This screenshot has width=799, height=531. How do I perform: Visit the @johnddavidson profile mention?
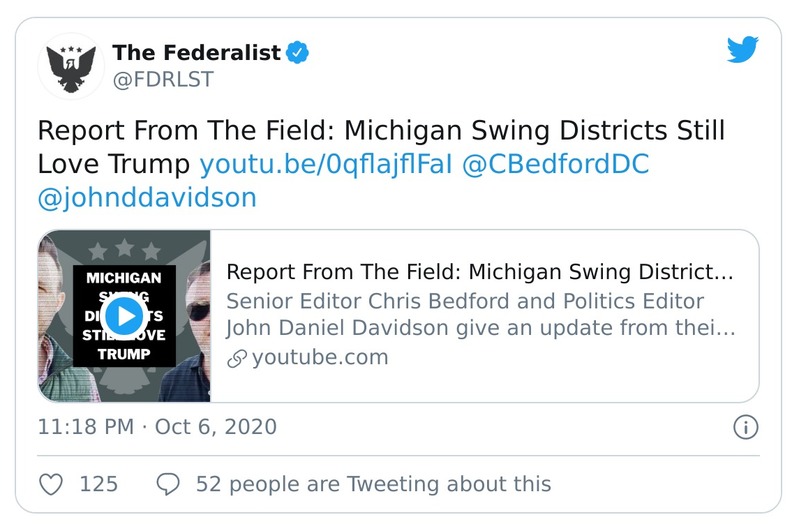coord(147,197)
